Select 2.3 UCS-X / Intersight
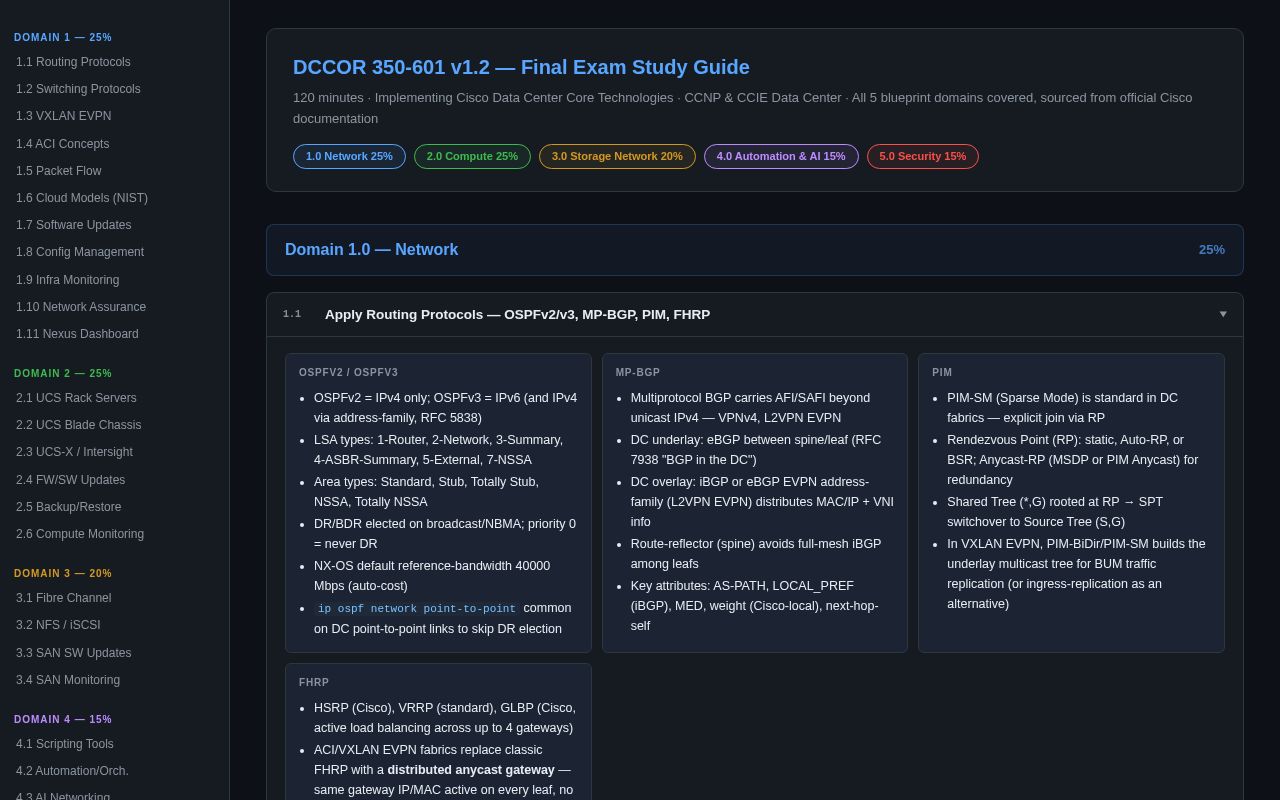Viewport: 1280px width, 800px height. click(74, 452)
